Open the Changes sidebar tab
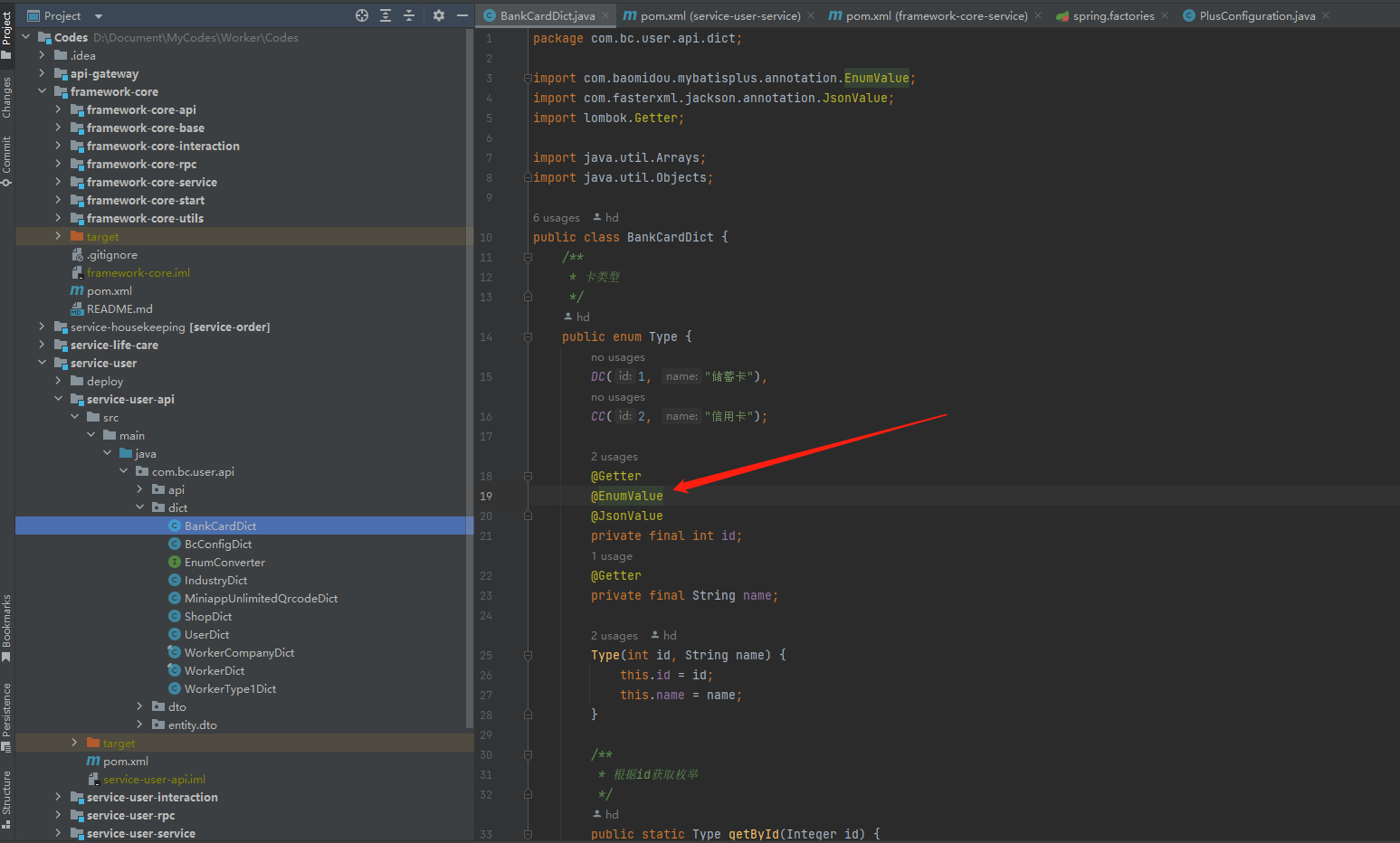Screen dimensions: 1400x843 pos(6,98)
